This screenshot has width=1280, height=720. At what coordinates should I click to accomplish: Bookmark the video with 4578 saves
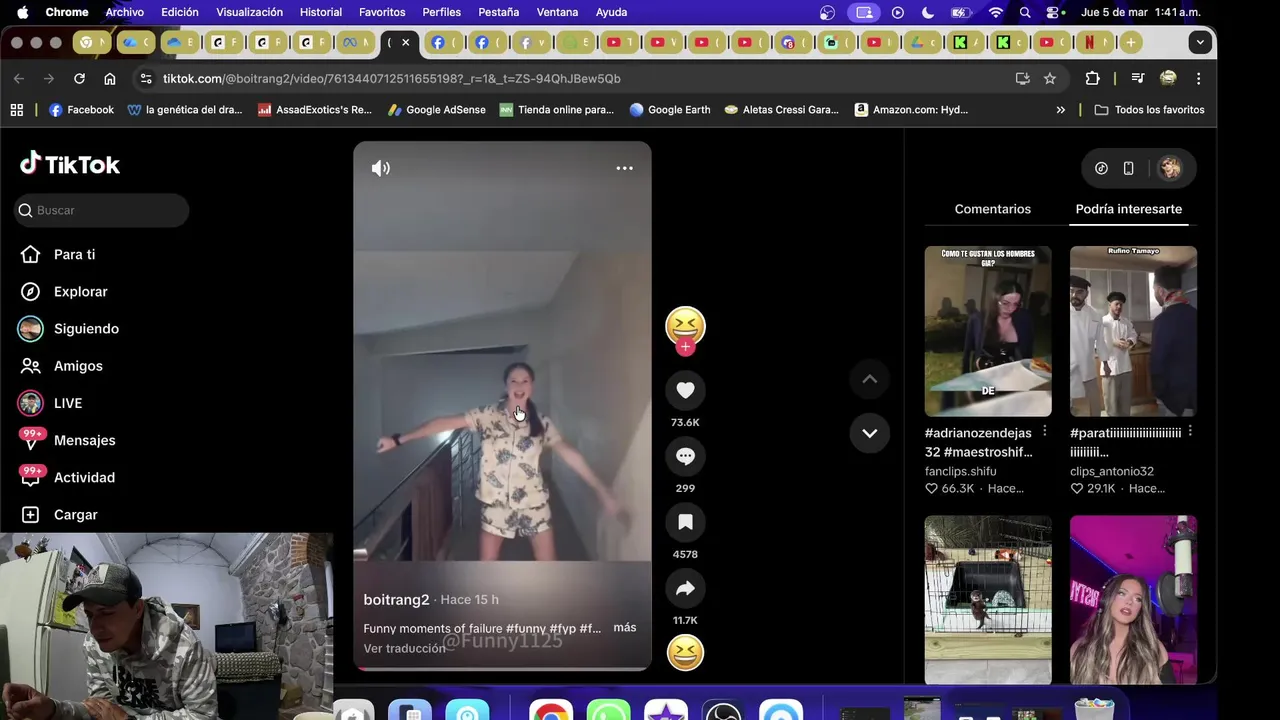pos(685,522)
